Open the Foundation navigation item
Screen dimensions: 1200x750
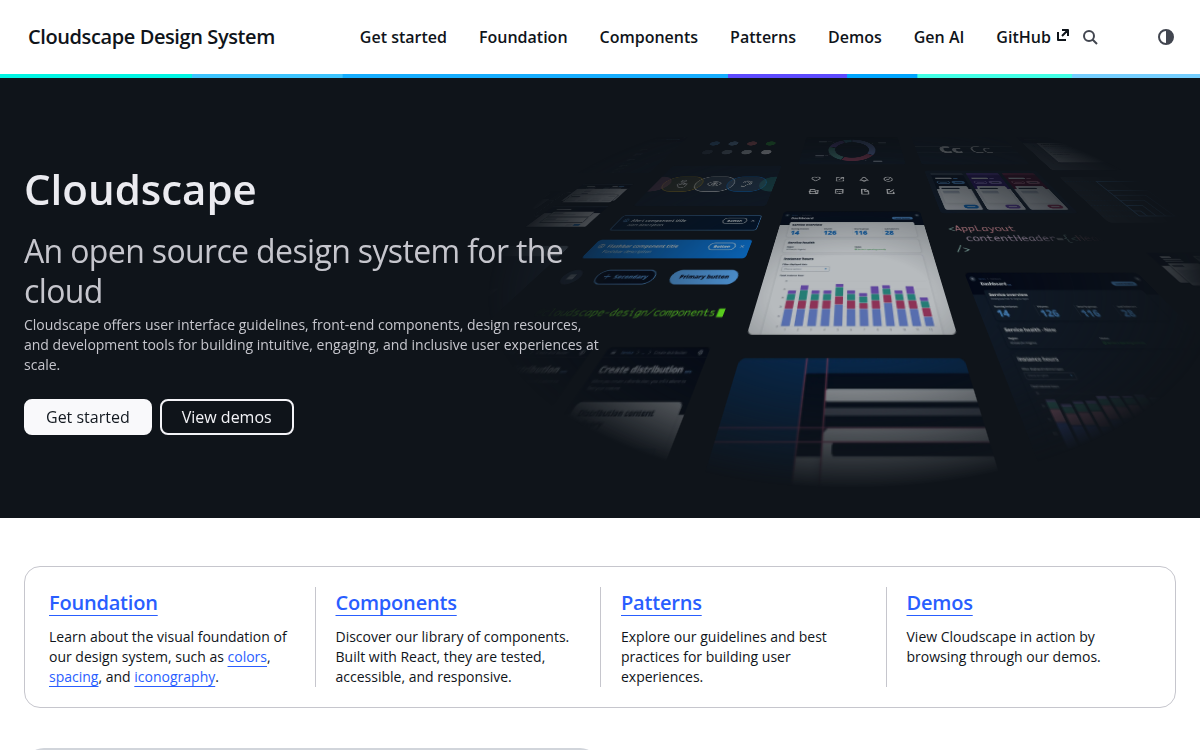[x=523, y=37]
